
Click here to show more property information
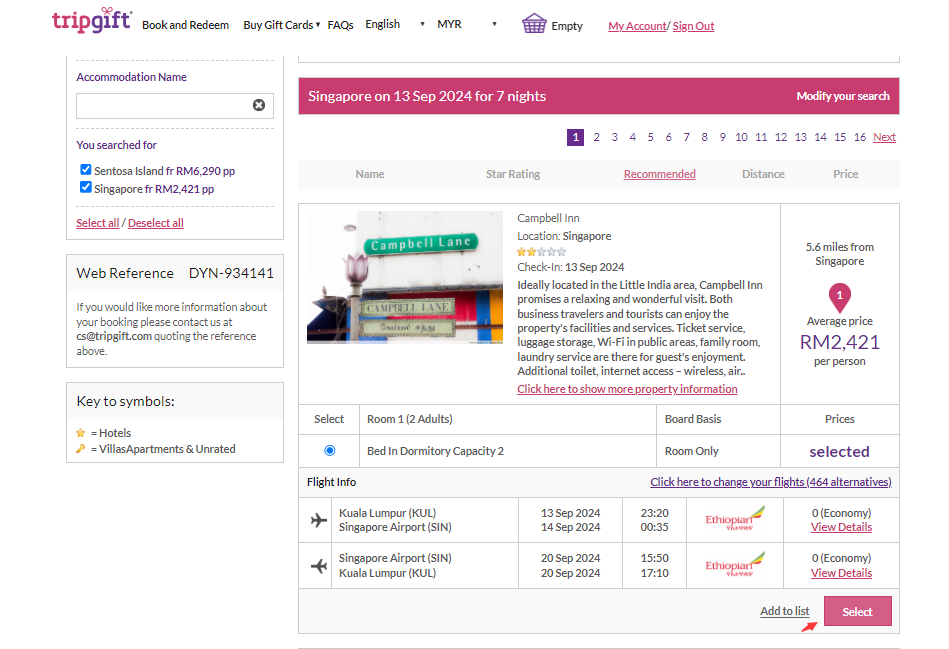point(627,389)
